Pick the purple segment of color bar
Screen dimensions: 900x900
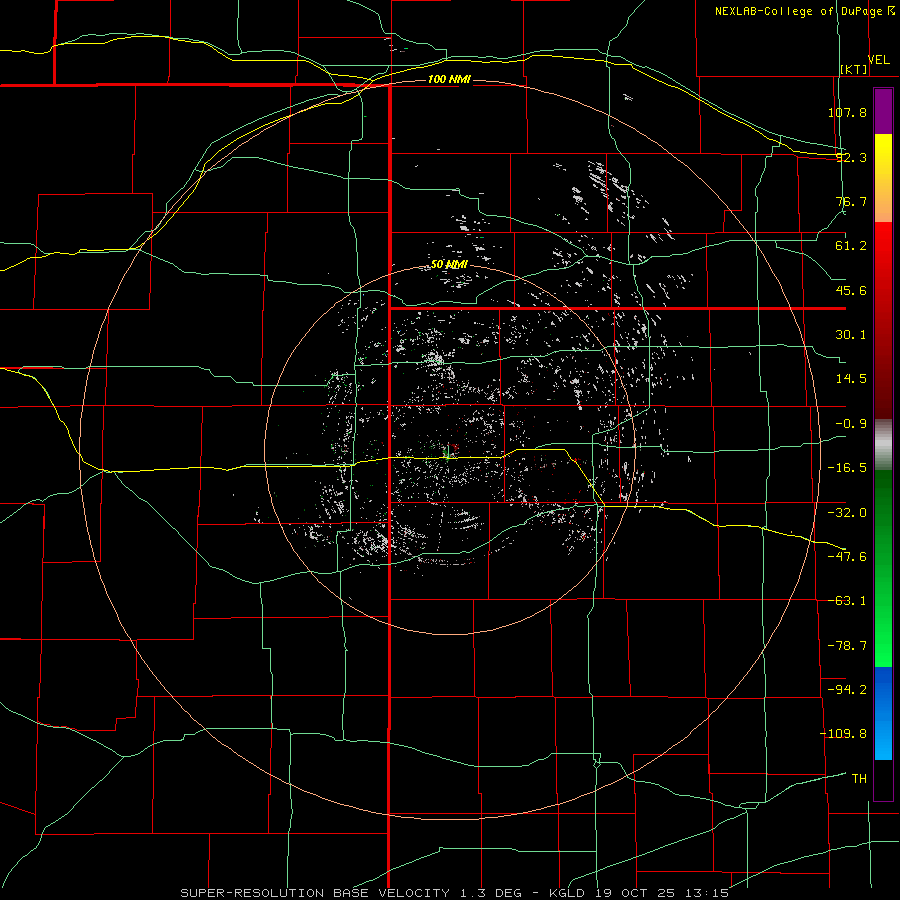(883, 111)
